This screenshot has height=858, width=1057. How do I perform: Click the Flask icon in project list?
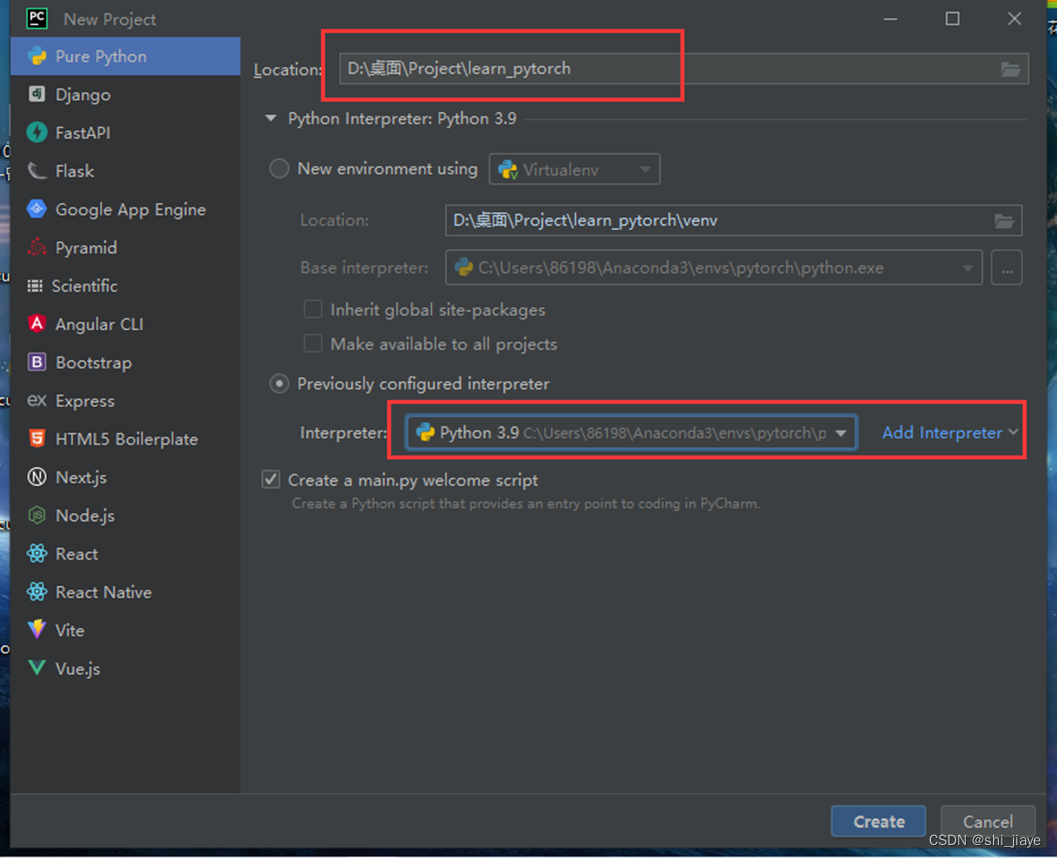(x=37, y=171)
